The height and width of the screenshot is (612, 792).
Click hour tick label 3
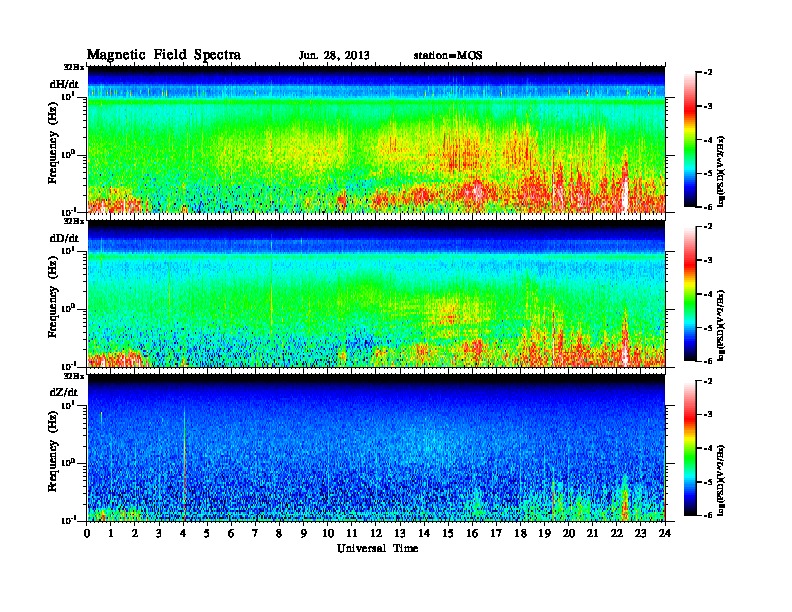point(160,534)
